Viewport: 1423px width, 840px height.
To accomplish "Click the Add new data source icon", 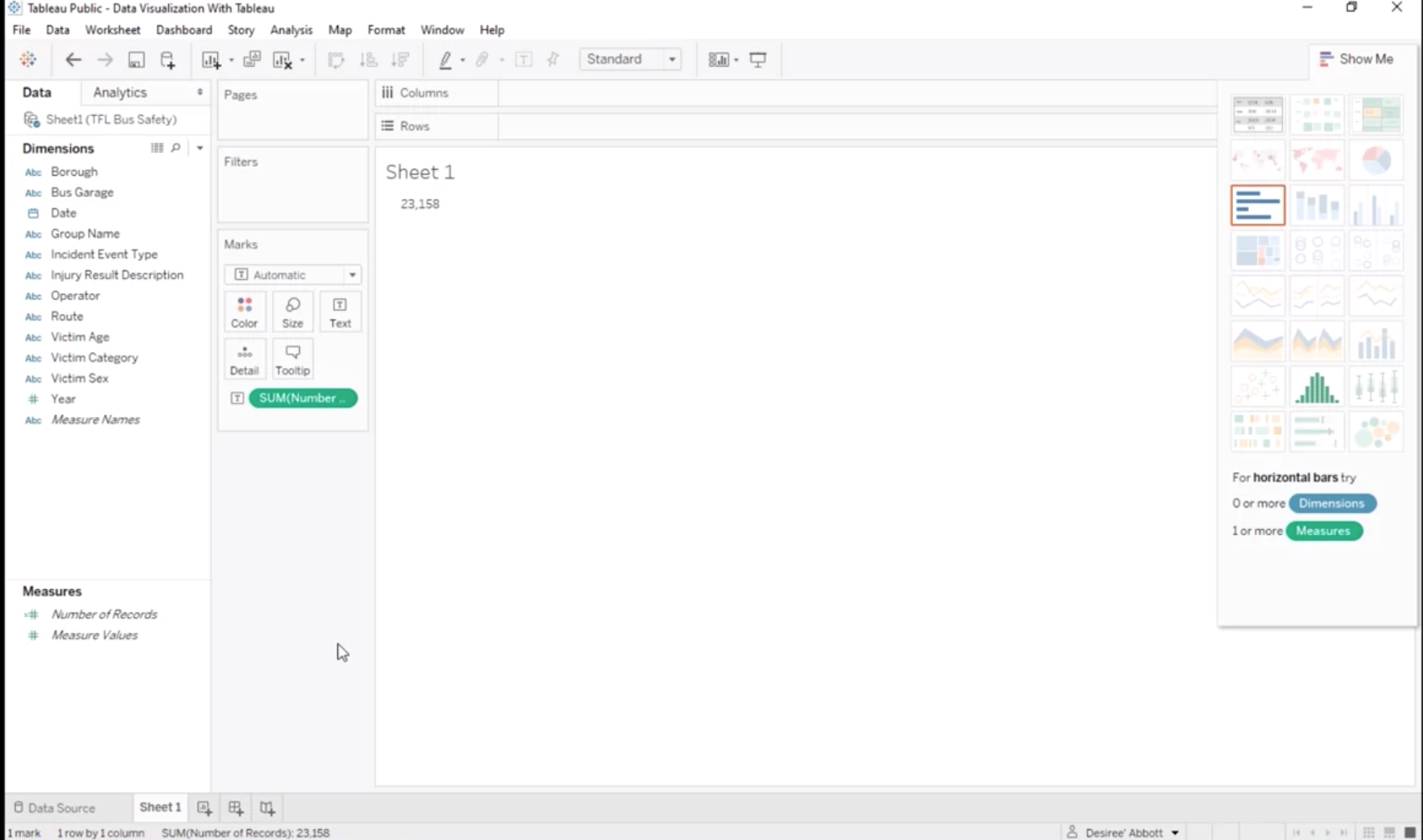I will click(x=167, y=59).
